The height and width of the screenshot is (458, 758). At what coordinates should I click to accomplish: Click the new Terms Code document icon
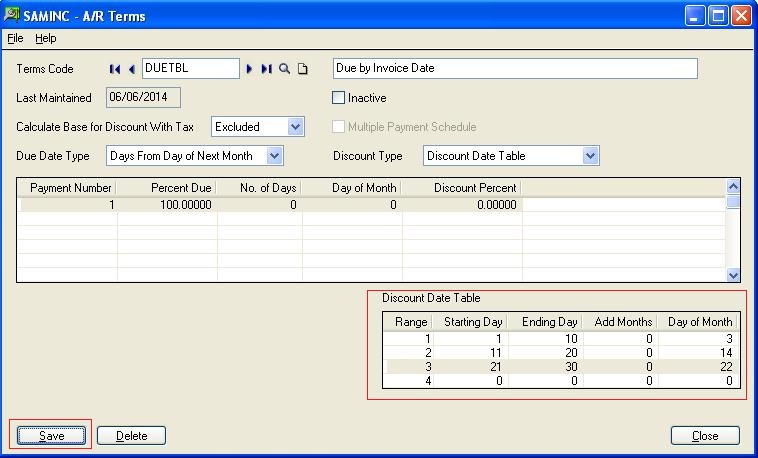click(x=303, y=69)
